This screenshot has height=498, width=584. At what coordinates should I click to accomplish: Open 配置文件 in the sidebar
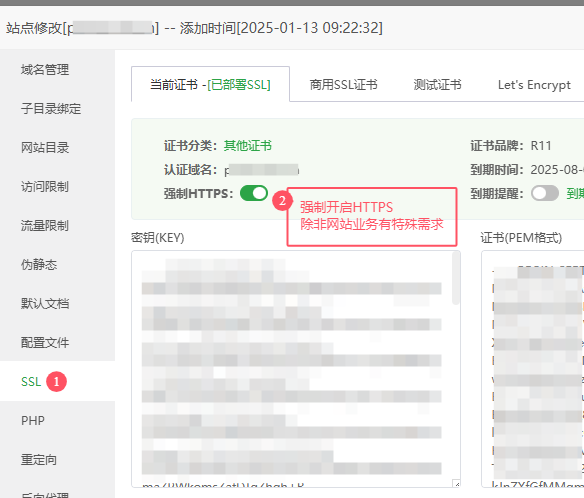pos(45,343)
